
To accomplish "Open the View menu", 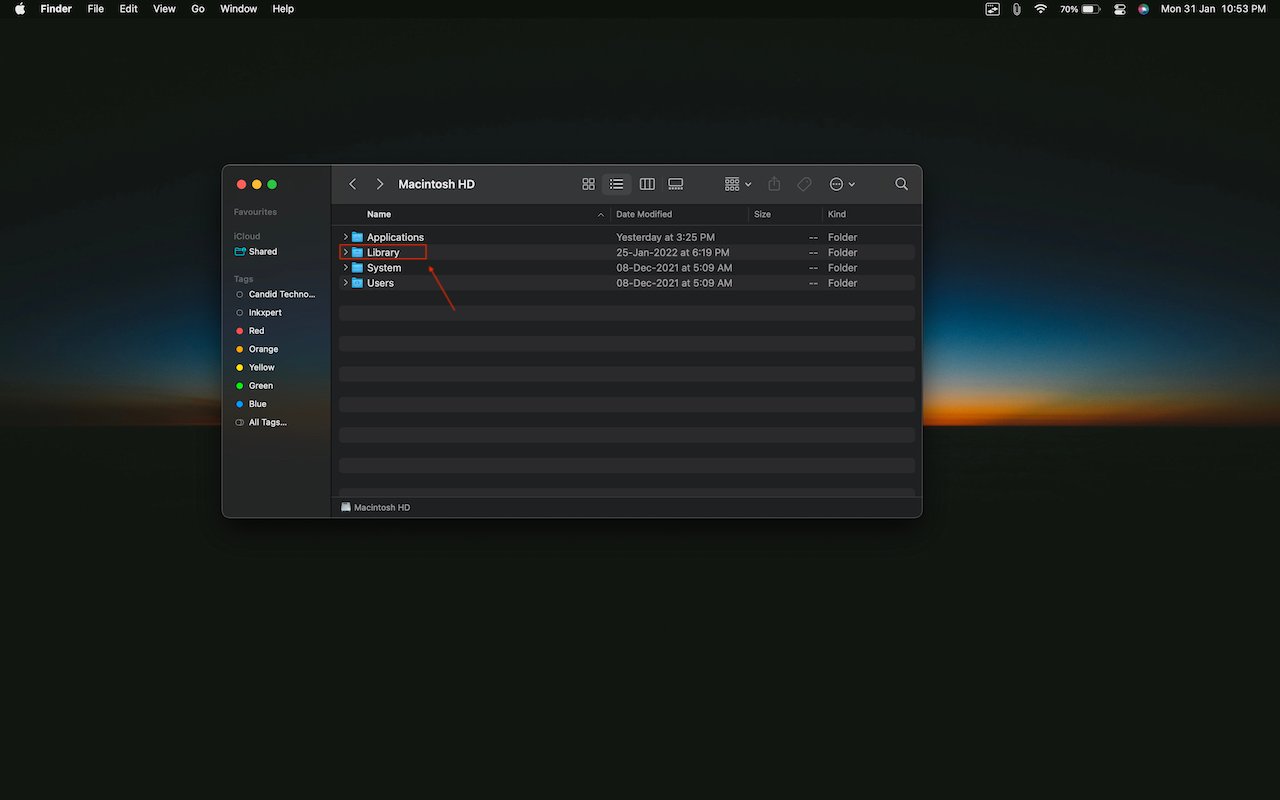I will tap(163, 9).
